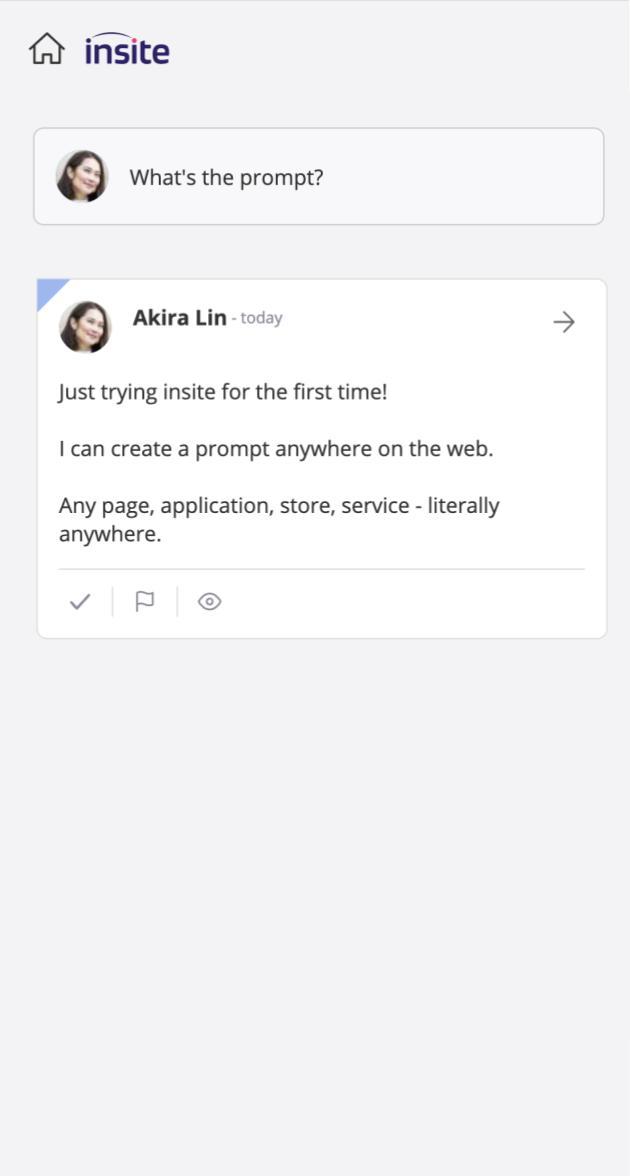The image size is (630, 1176).
Task: Select the checkmark icon on Akira's prompt
Action: pos(80,601)
